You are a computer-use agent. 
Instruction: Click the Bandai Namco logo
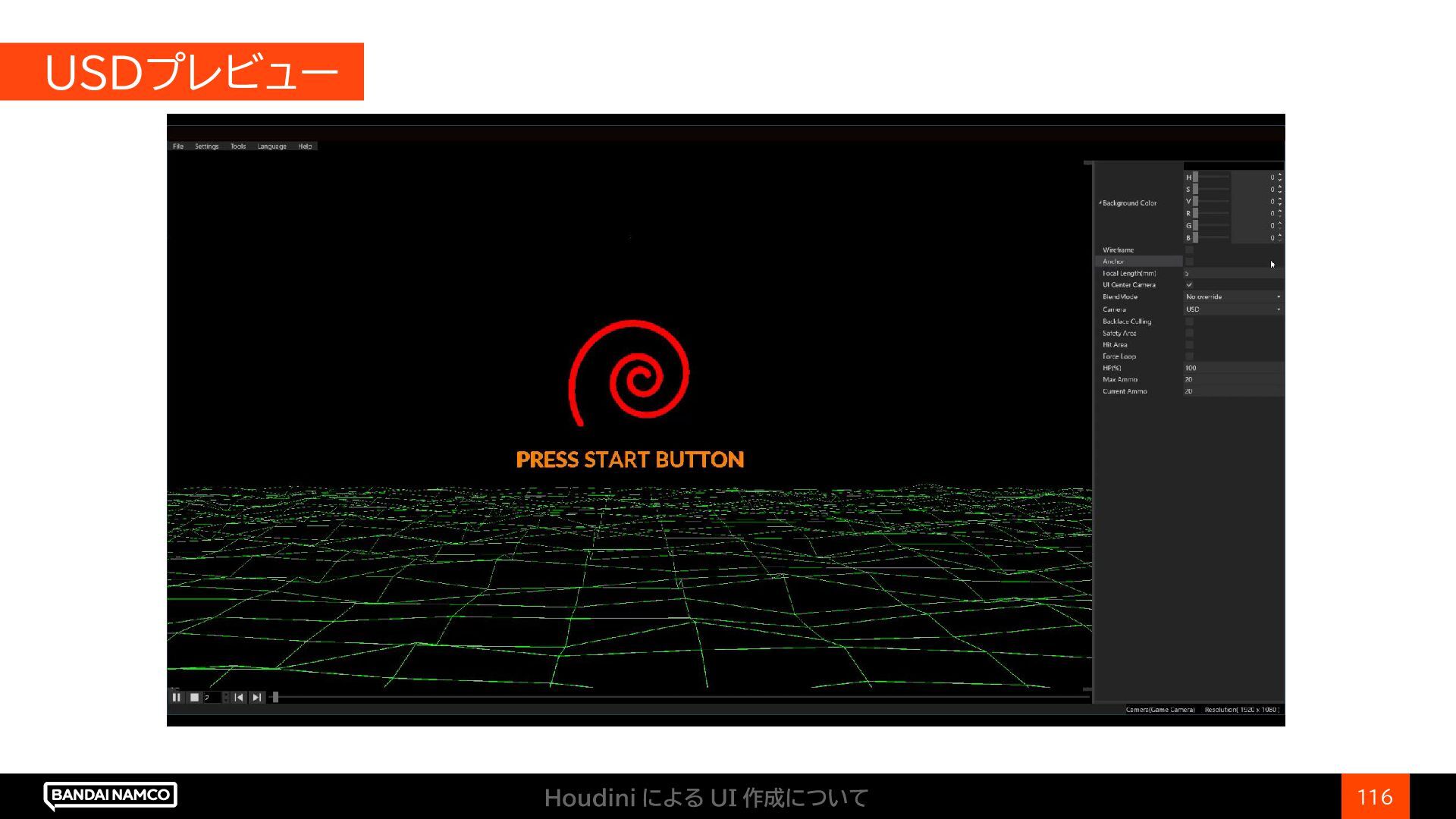tap(111, 795)
